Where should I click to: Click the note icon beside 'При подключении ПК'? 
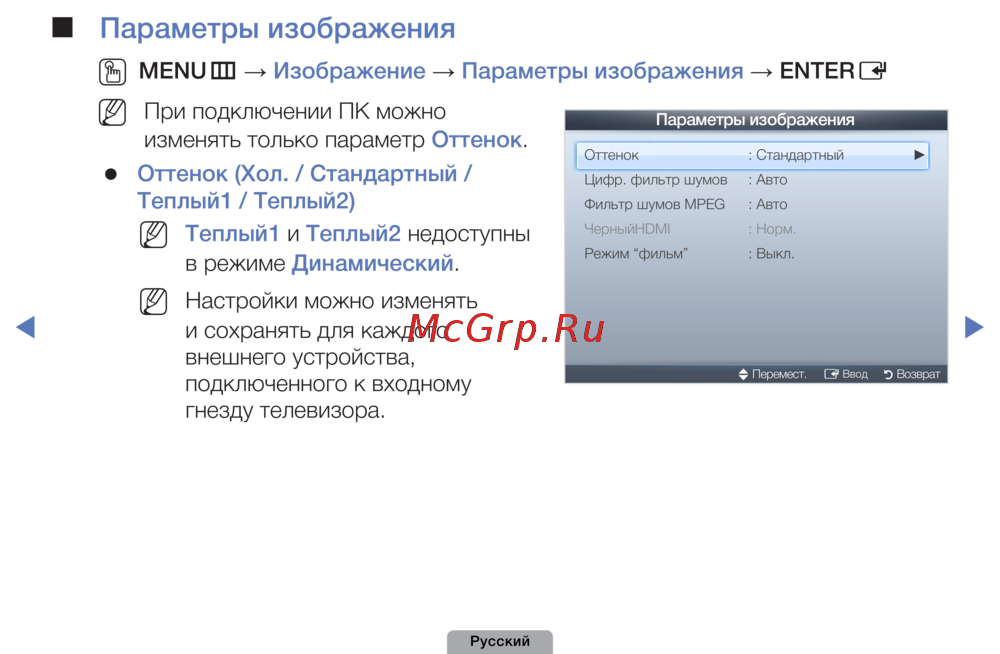(x=113, y=113)
